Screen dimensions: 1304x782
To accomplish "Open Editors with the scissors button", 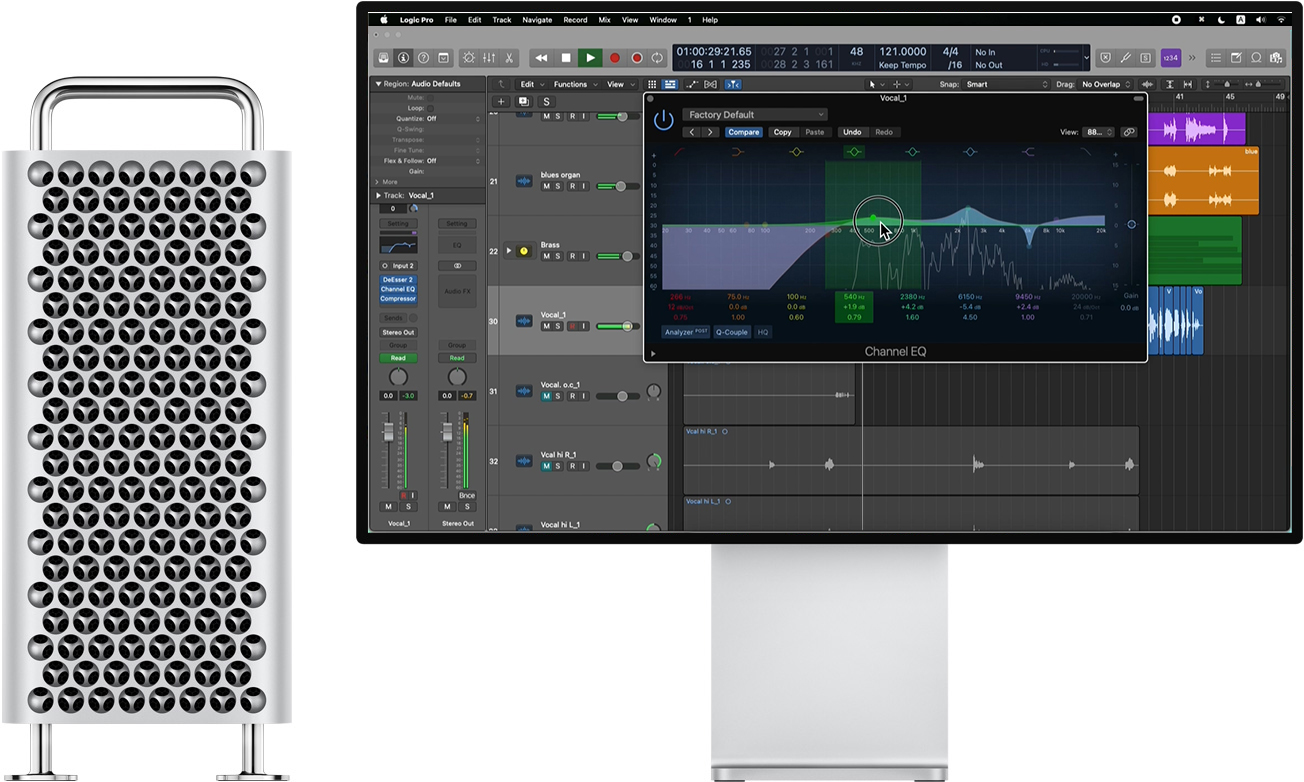I will pos(509,58).
